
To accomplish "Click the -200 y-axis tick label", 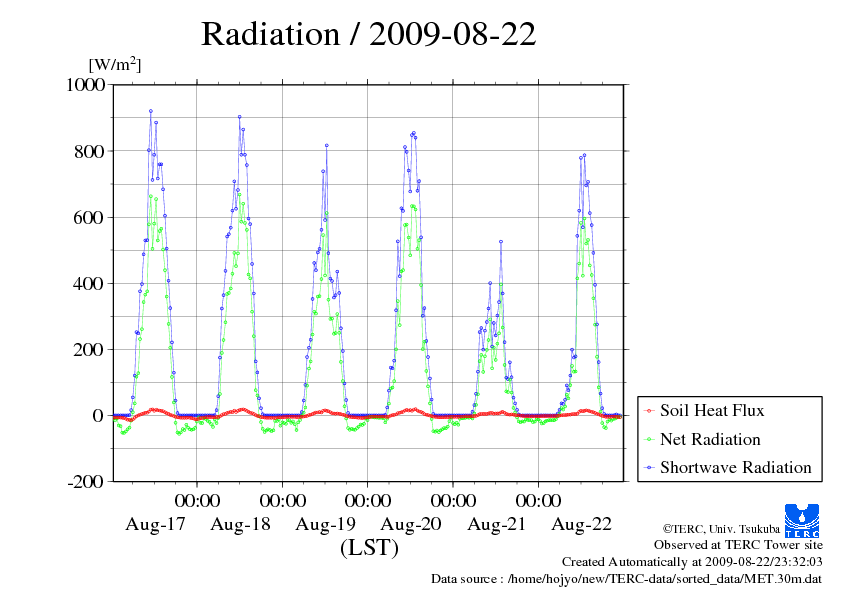I will tap(85, 481).
